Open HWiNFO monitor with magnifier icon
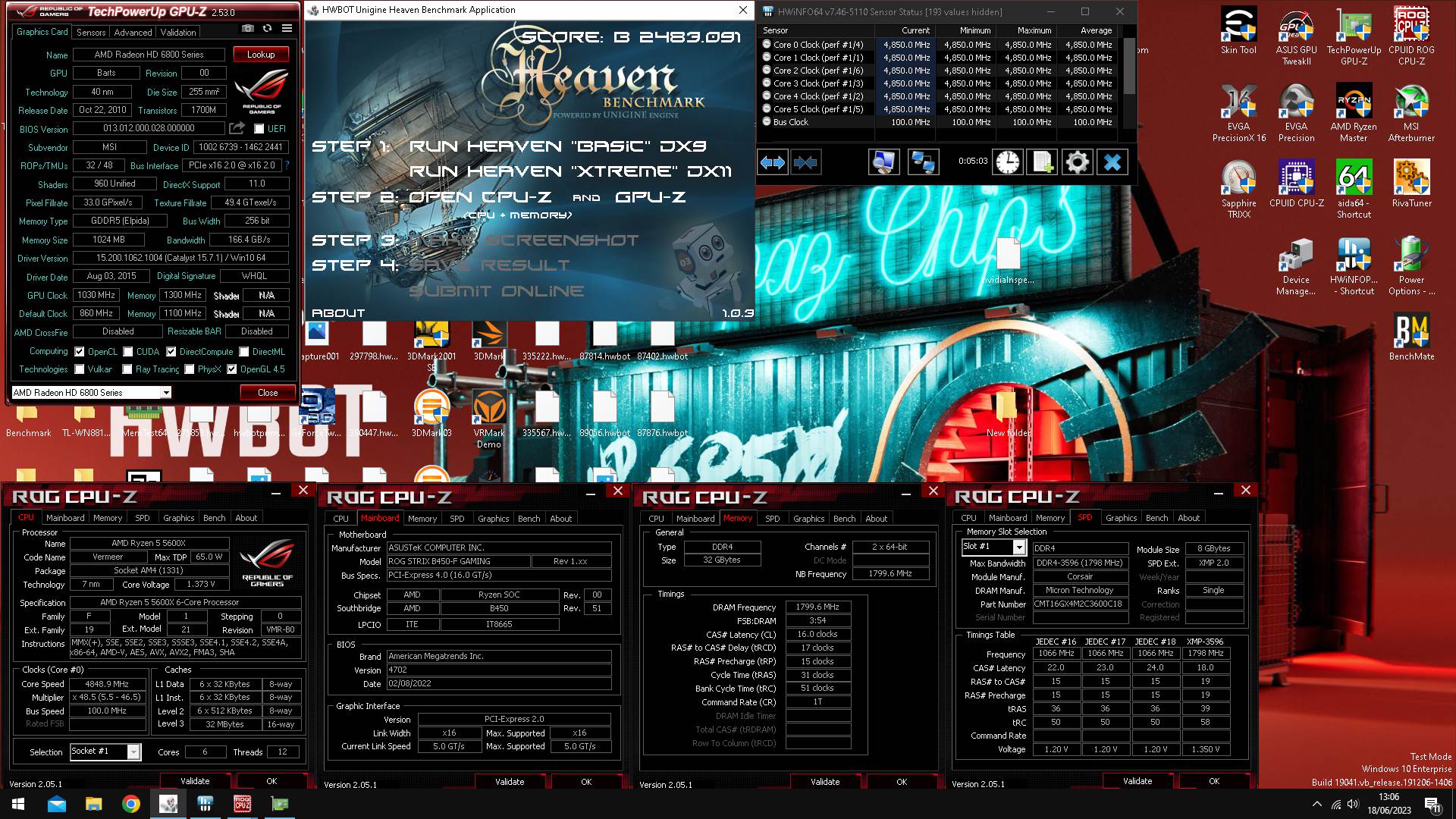The image size is (1456, 819). click(883, 162)
